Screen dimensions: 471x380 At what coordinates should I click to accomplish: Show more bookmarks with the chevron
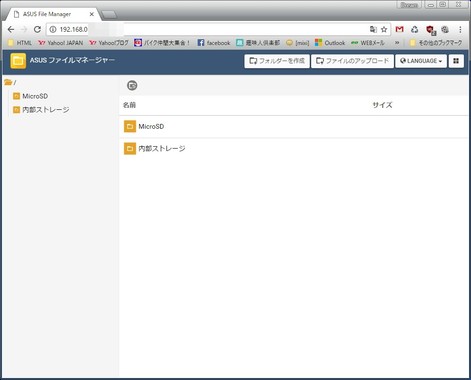pos(397,43)
